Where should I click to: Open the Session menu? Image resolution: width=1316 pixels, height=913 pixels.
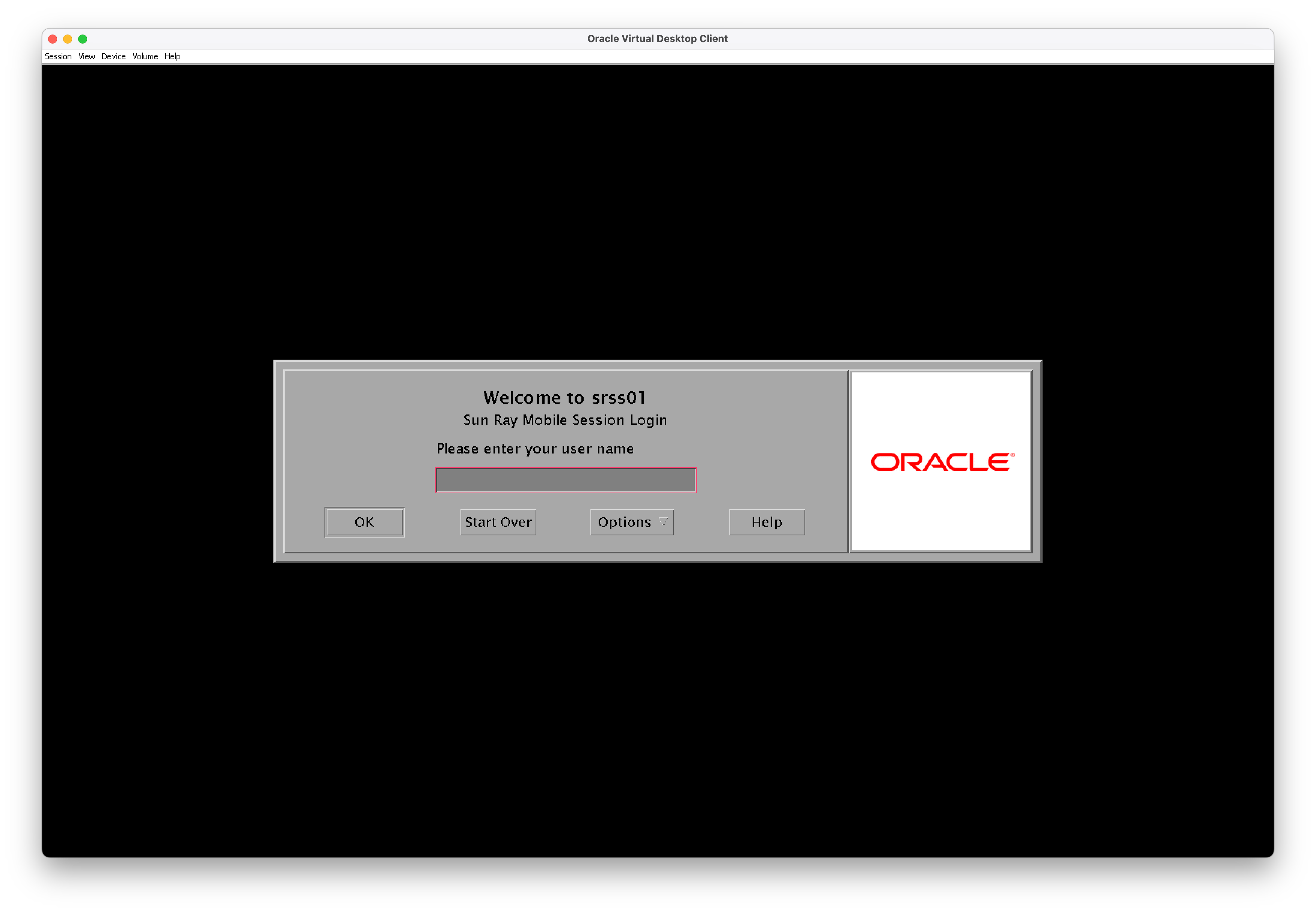(x=58, y=57)
